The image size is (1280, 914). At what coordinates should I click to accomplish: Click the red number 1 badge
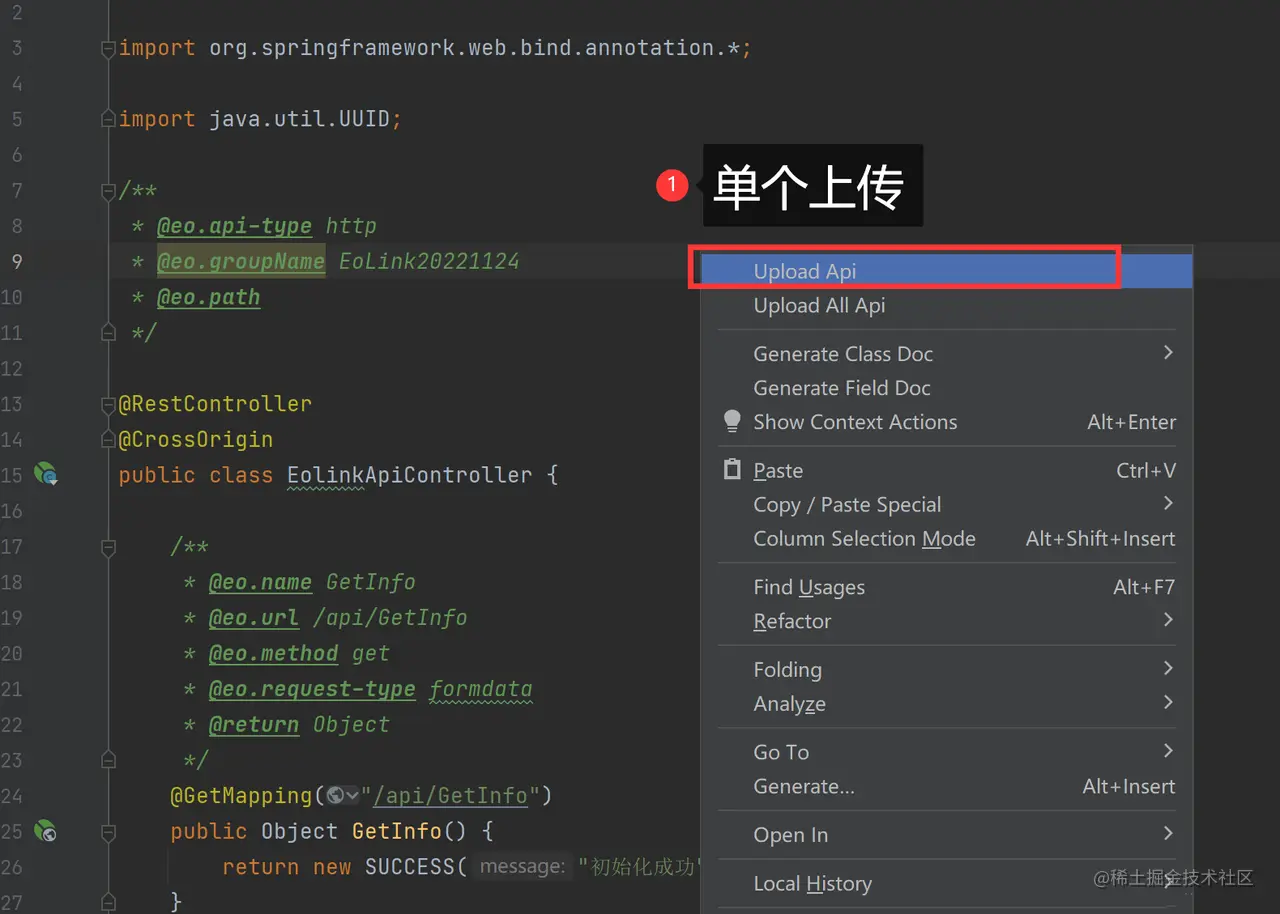pyautogui.click(x=672, y=185)
